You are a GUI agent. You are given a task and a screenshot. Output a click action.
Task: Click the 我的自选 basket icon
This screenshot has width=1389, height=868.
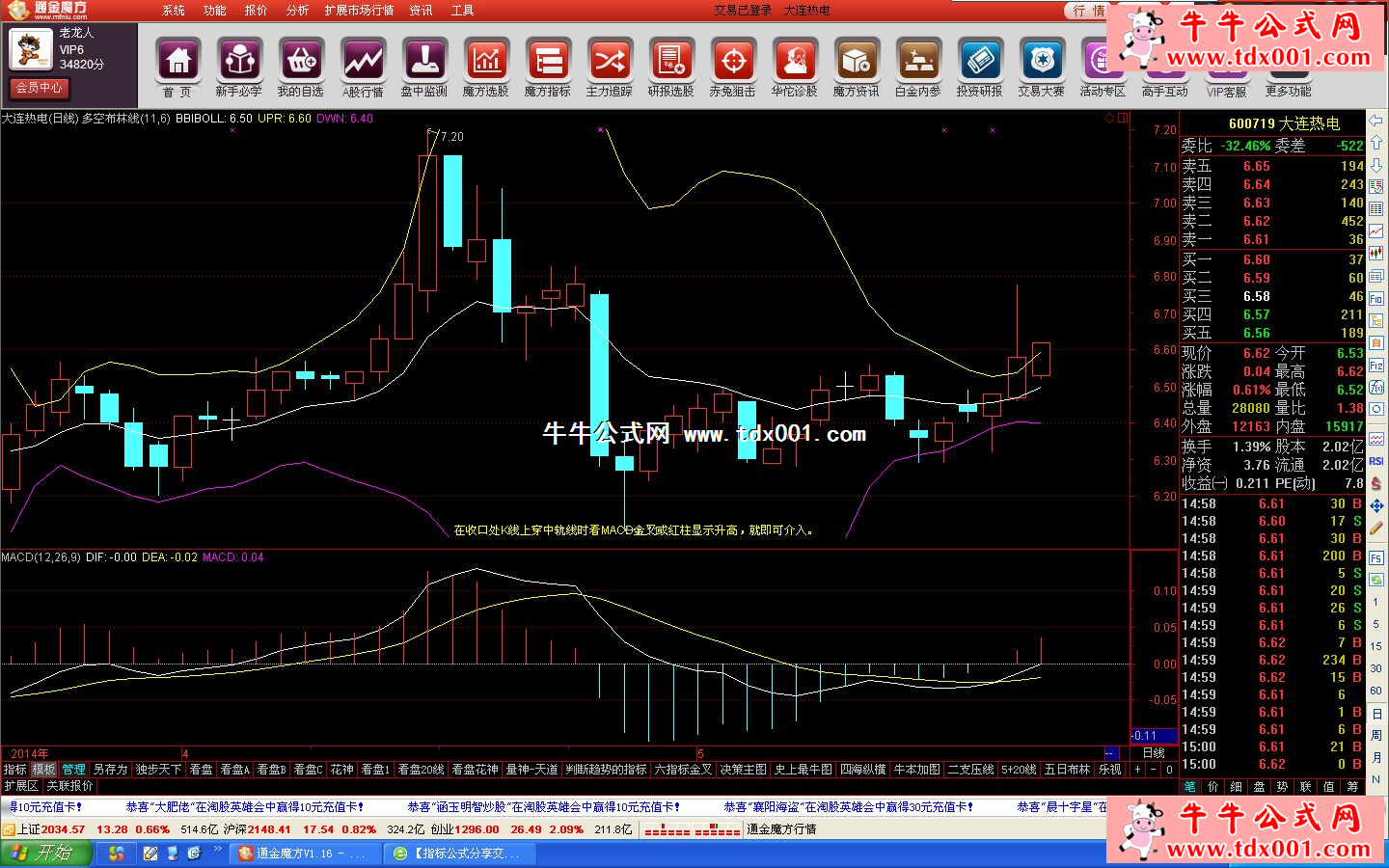coord(301,62)
